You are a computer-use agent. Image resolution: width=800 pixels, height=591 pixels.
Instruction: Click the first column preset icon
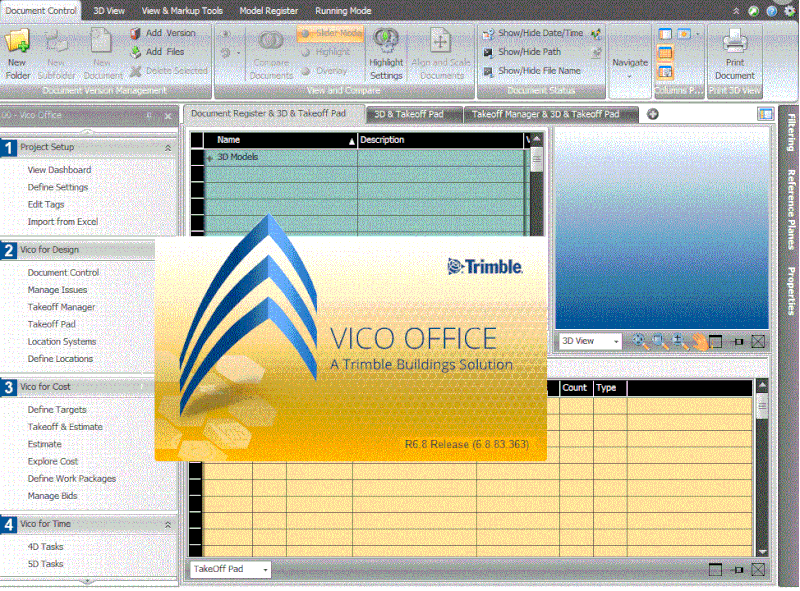tap(665, 34)
